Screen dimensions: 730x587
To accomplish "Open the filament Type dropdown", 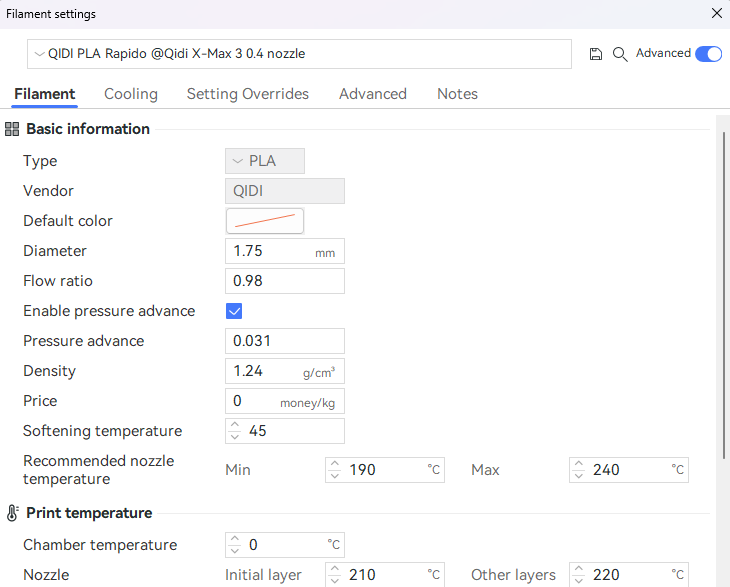I will pos(264,161).
